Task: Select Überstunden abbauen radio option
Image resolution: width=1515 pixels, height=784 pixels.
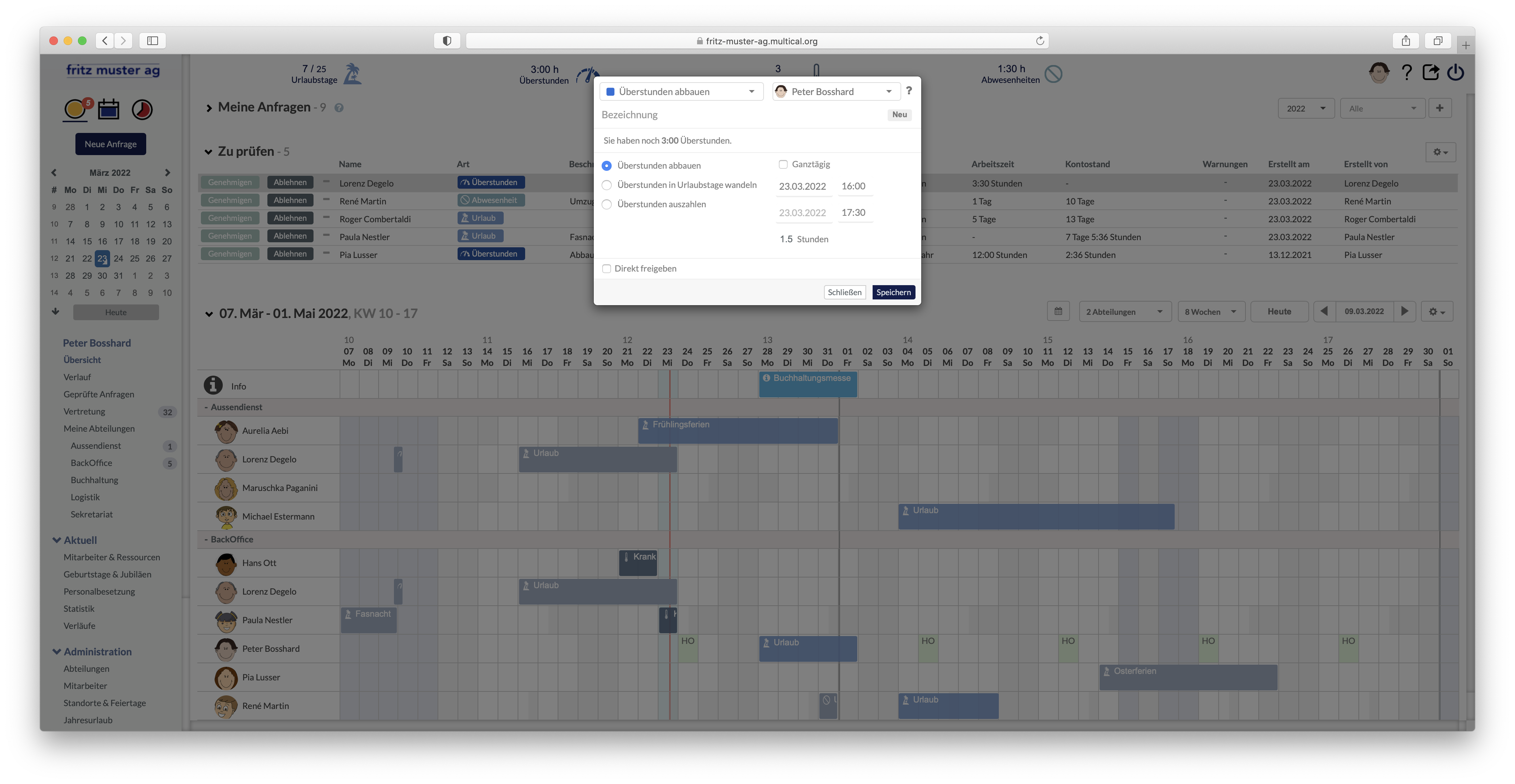Action: tap(606, 166)
